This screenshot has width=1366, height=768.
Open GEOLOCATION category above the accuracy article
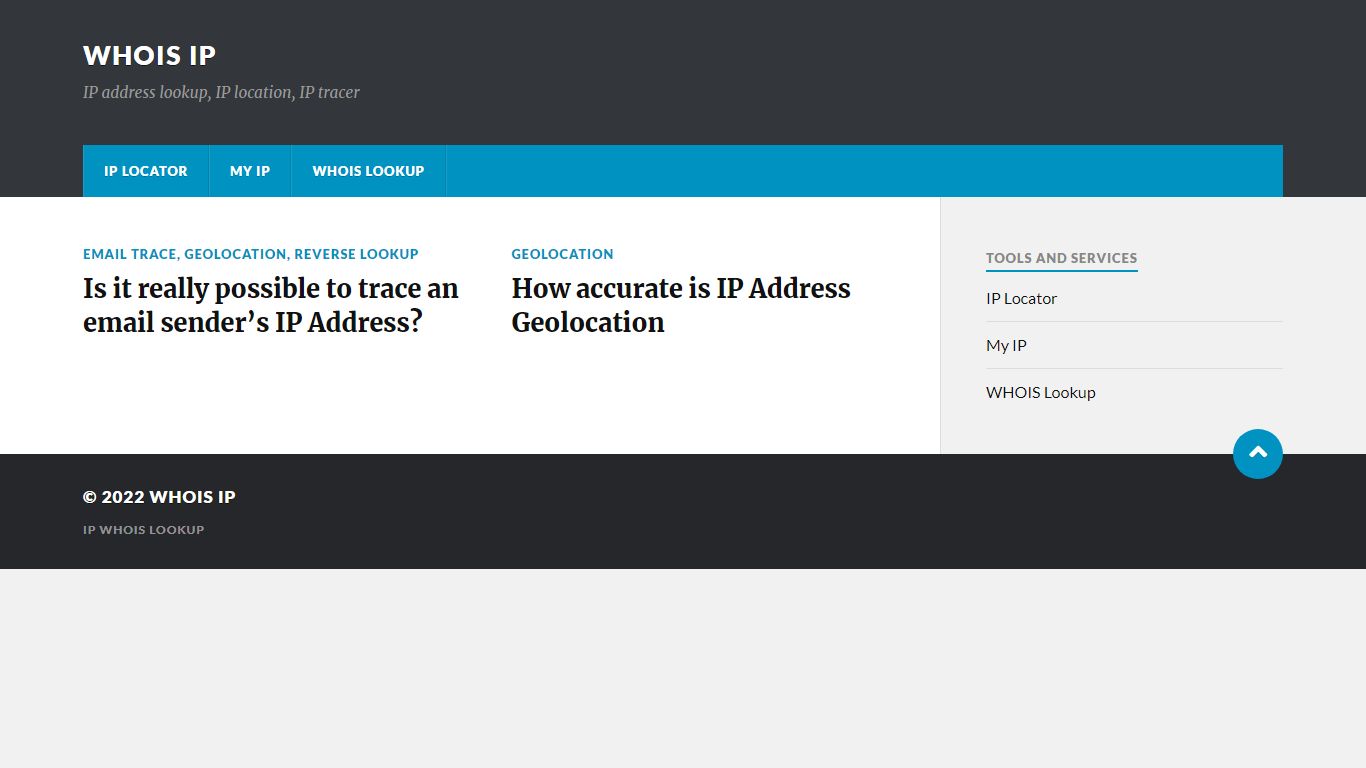tap(562, 254)
